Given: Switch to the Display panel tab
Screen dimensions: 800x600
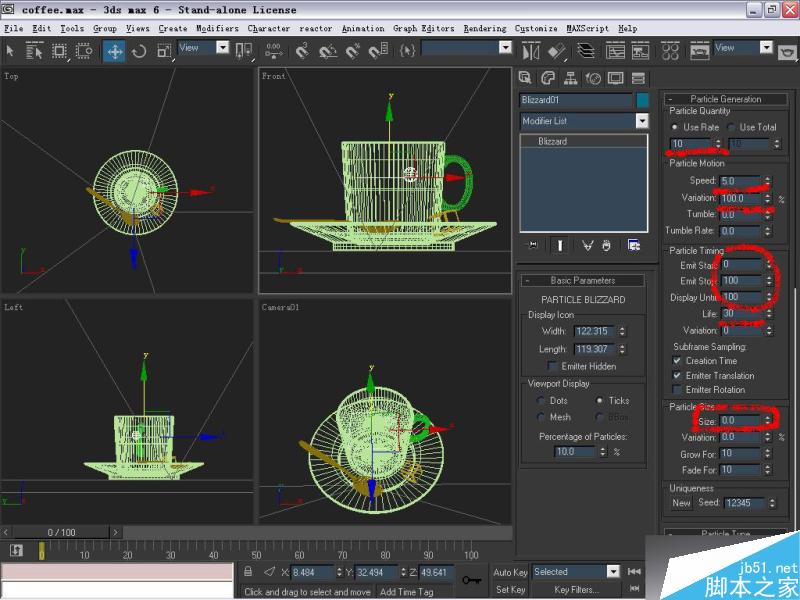Looking at the screenshot, I should pyautogui.click(x=616, y=78).
